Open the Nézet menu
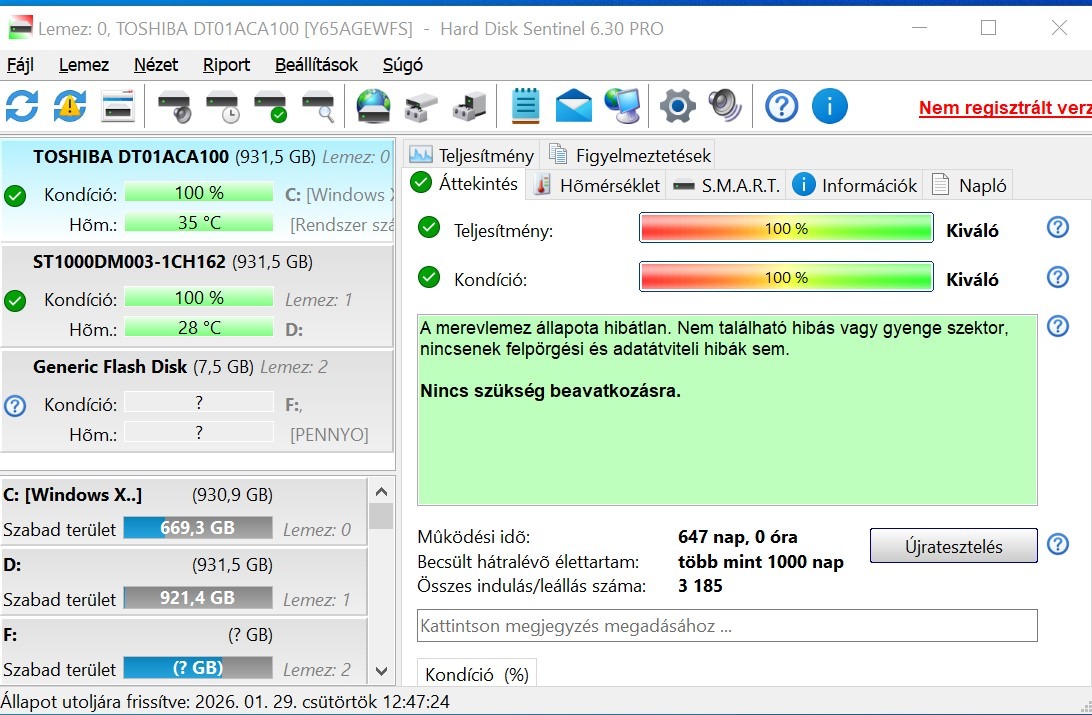Image resolution: width=1092 pixels, height=715 pixels. tap(156, 65)
